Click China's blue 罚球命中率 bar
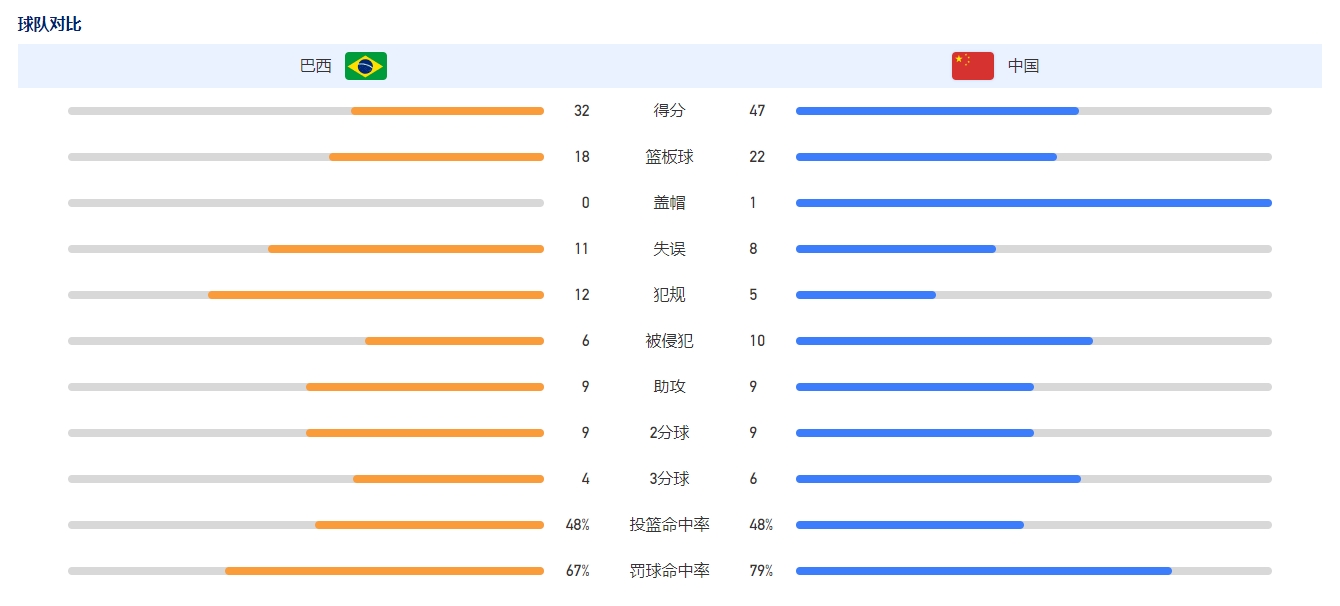The image size is (1340, 606). click(x=984, y=571)
